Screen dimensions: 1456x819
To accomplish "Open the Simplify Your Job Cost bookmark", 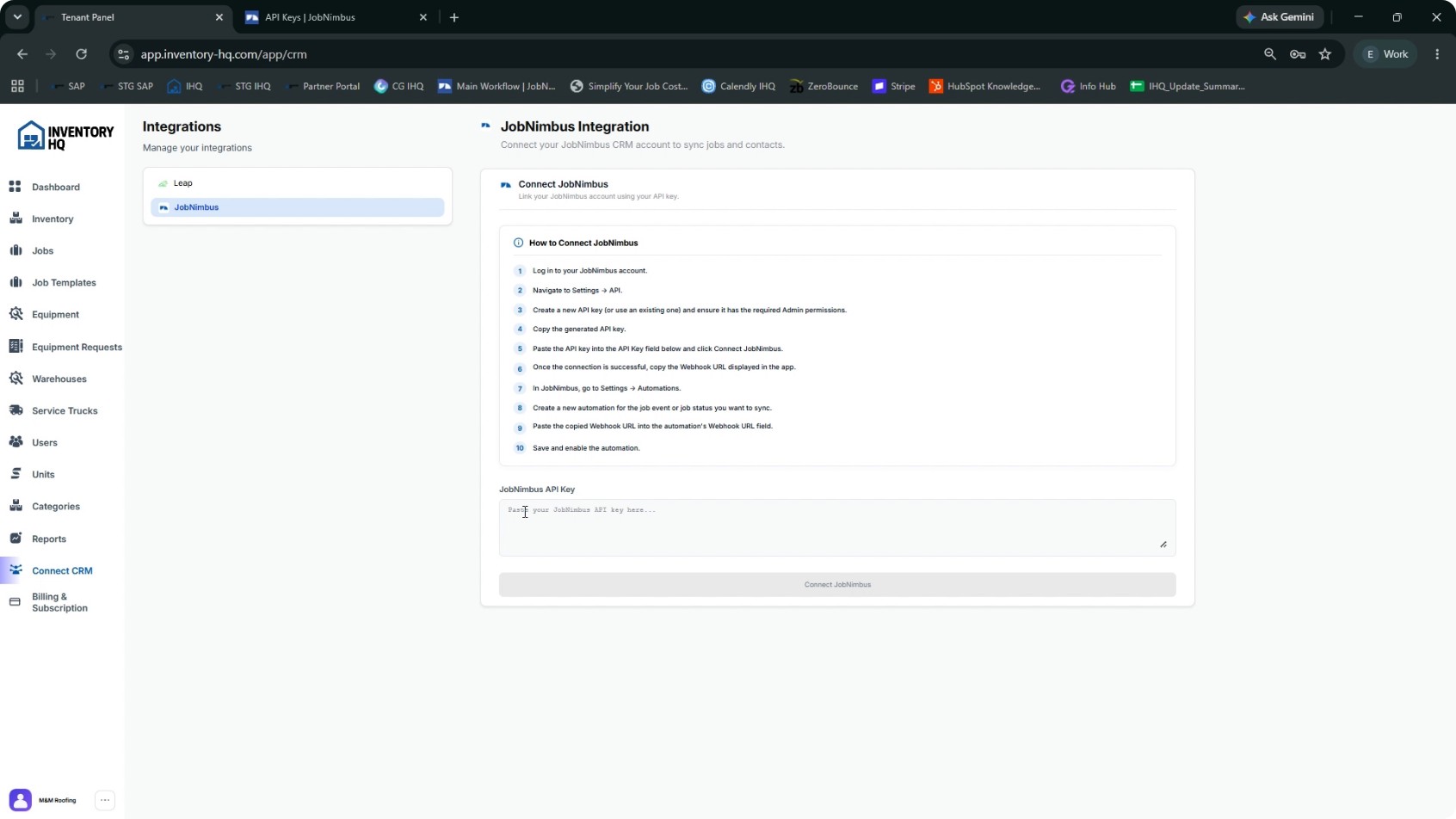I will 629,86.
